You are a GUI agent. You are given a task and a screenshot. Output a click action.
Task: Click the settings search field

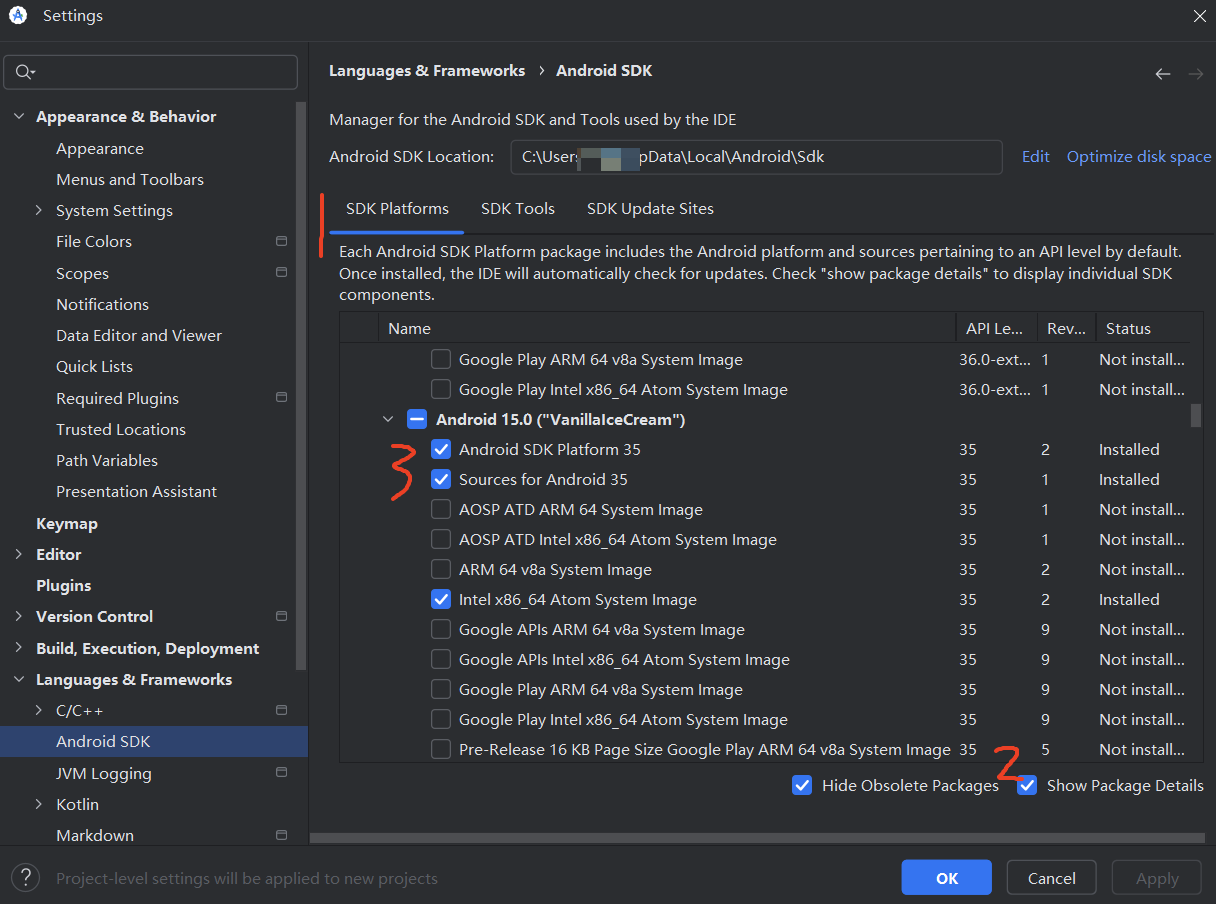pos(151,72)
